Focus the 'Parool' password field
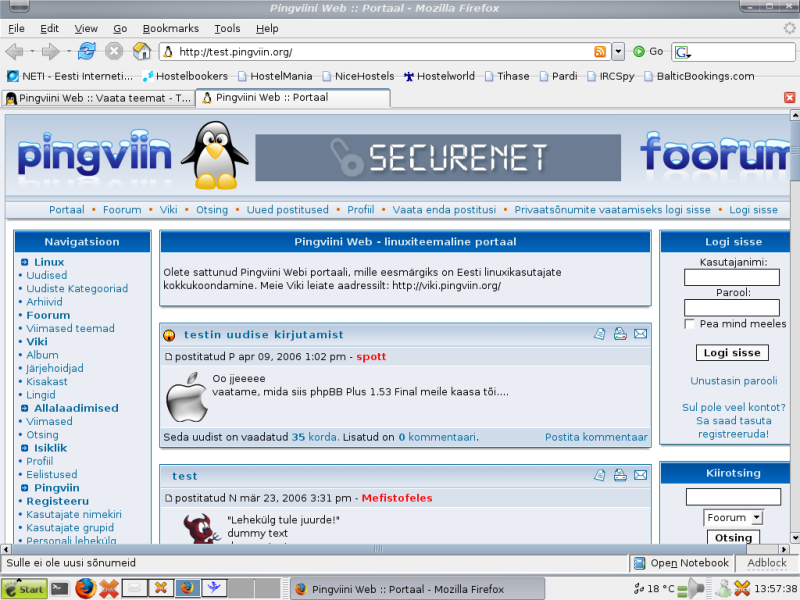The image size is (800, 600). pyautogui.click(x=732, y=308)
